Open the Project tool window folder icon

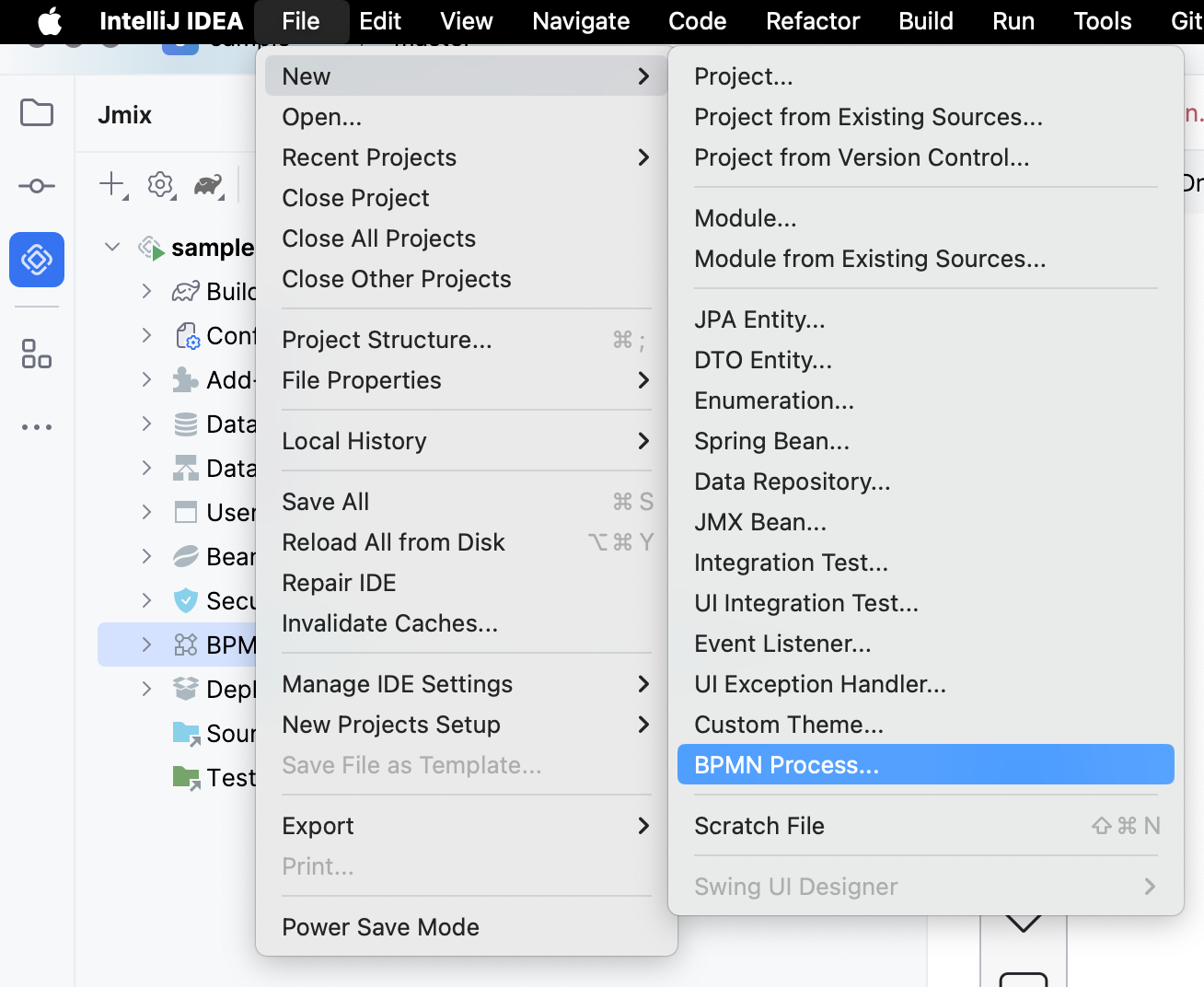[36, 112]
